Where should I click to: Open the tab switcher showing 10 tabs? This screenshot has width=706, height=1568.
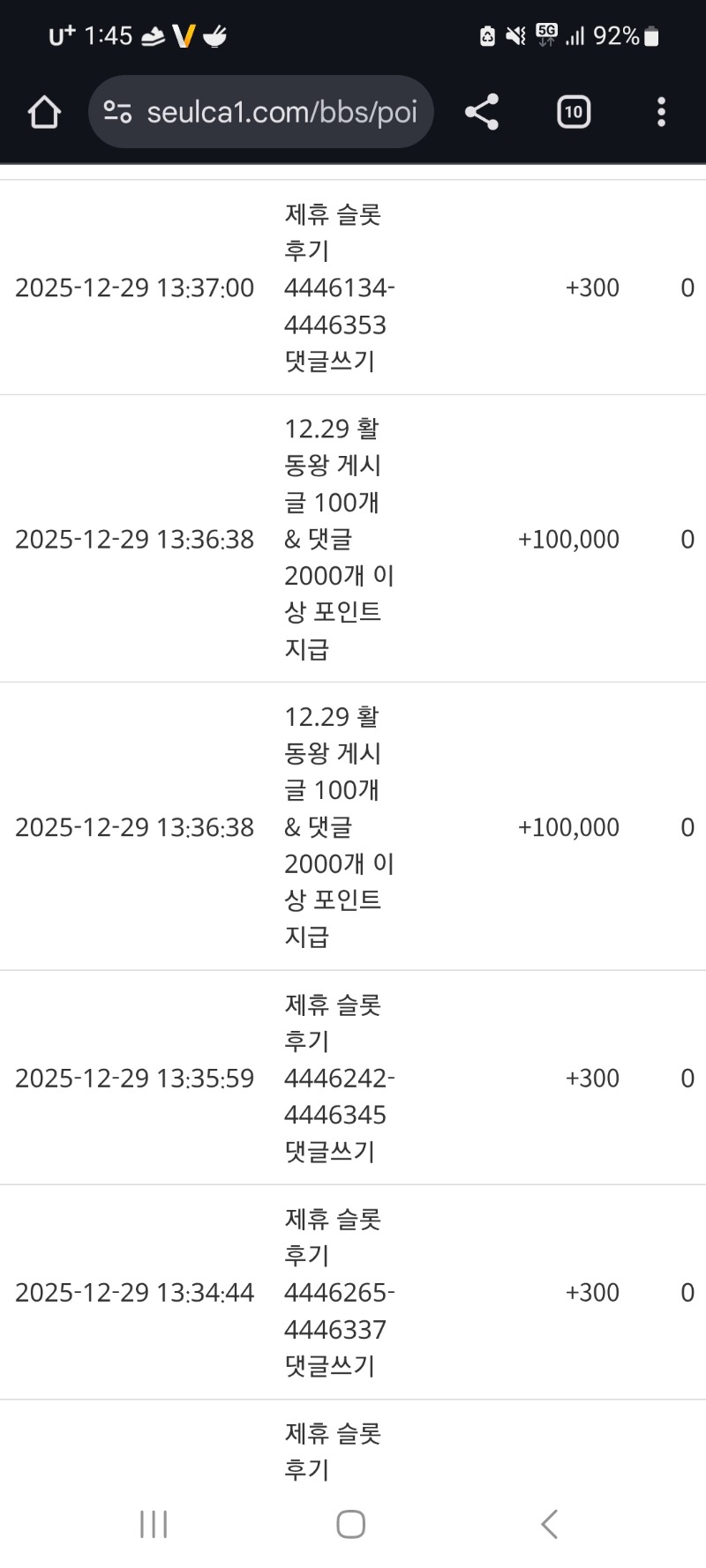[x=574, y=112]
